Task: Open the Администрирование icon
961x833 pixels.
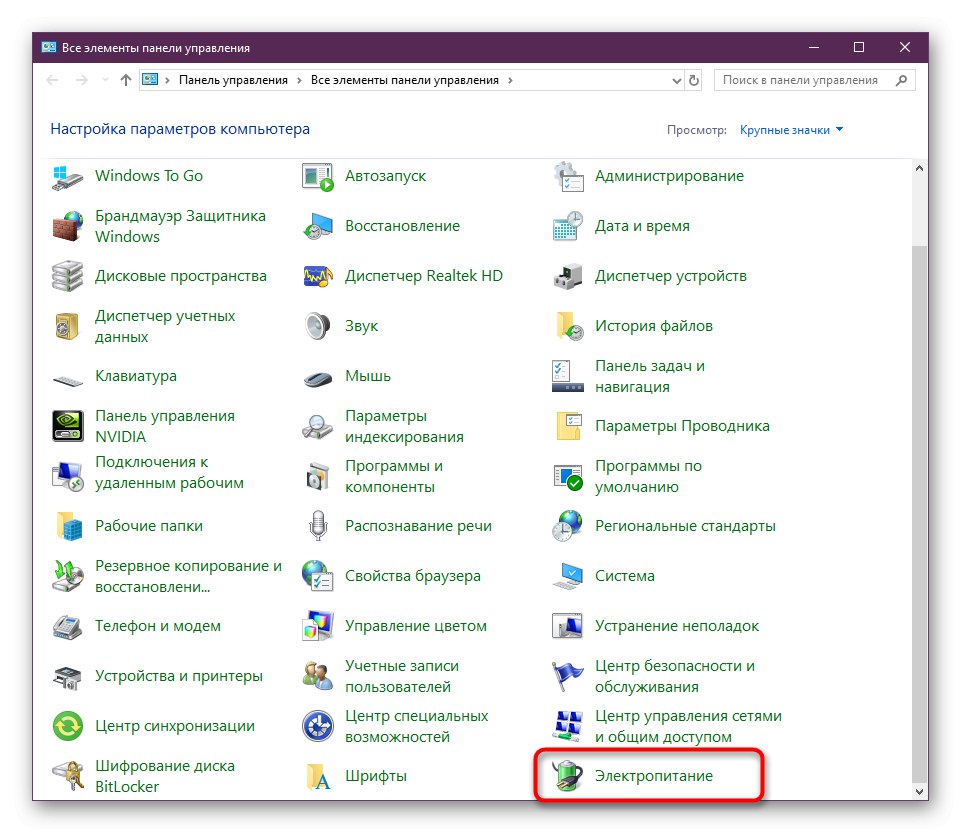Action: coord(568,177)
